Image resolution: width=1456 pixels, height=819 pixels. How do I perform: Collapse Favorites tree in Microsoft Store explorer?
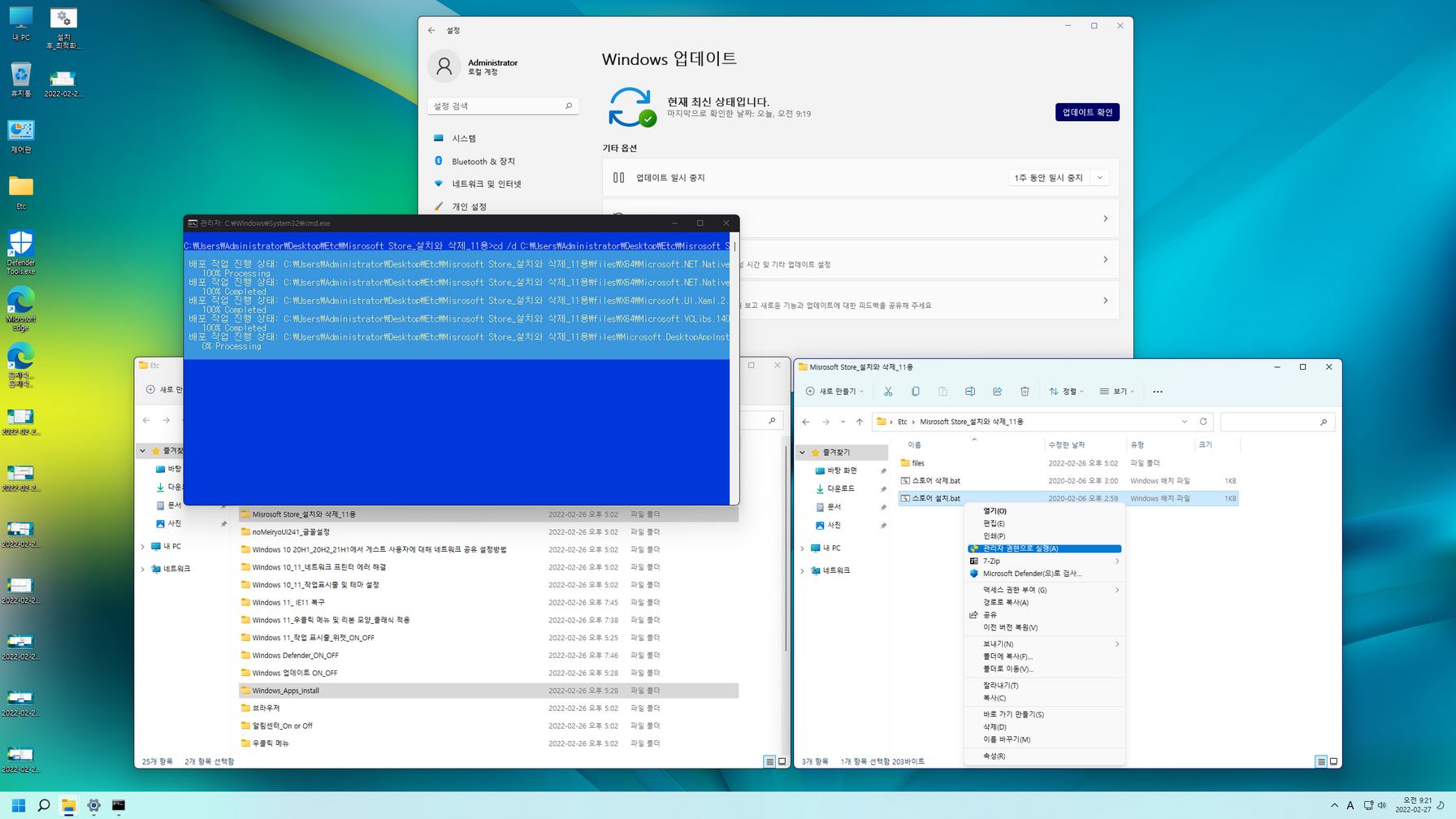point(803,453)
